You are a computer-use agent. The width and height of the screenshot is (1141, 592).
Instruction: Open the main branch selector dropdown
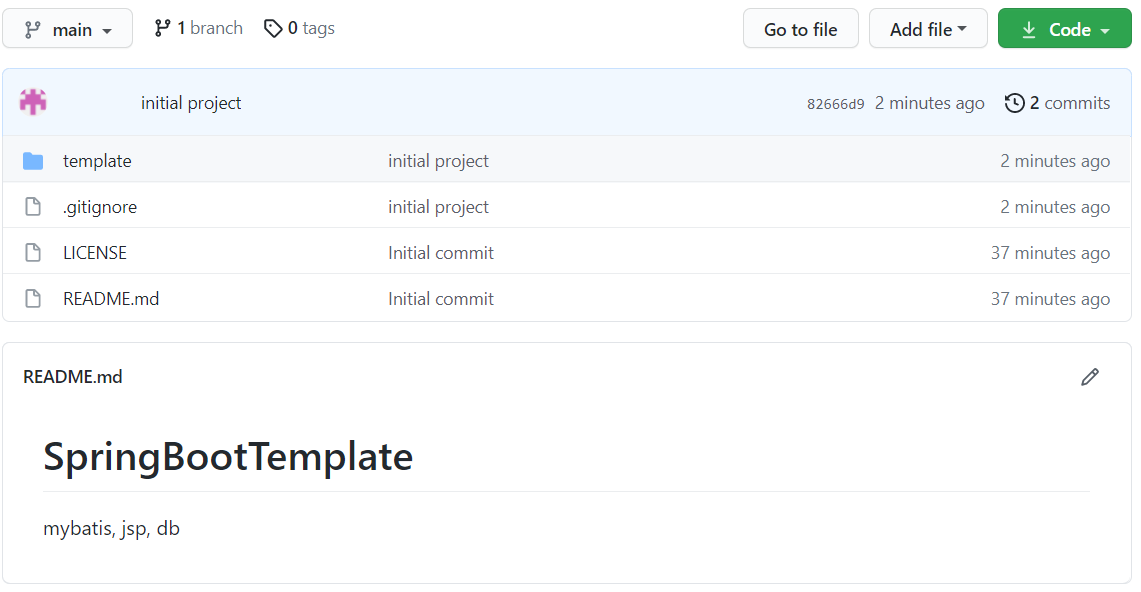point(68,29)
